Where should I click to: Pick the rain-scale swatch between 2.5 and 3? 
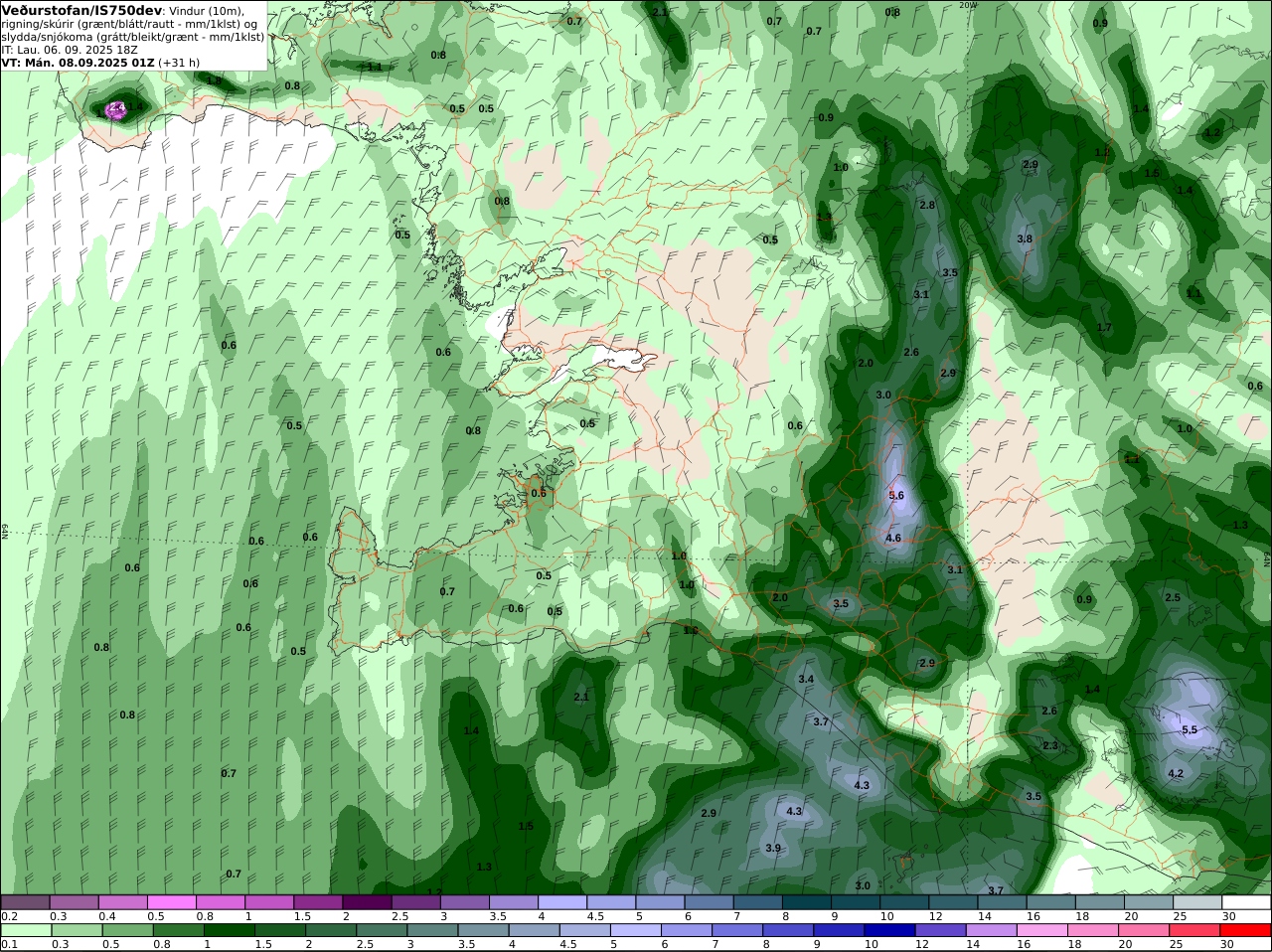[x=383, y=930]
